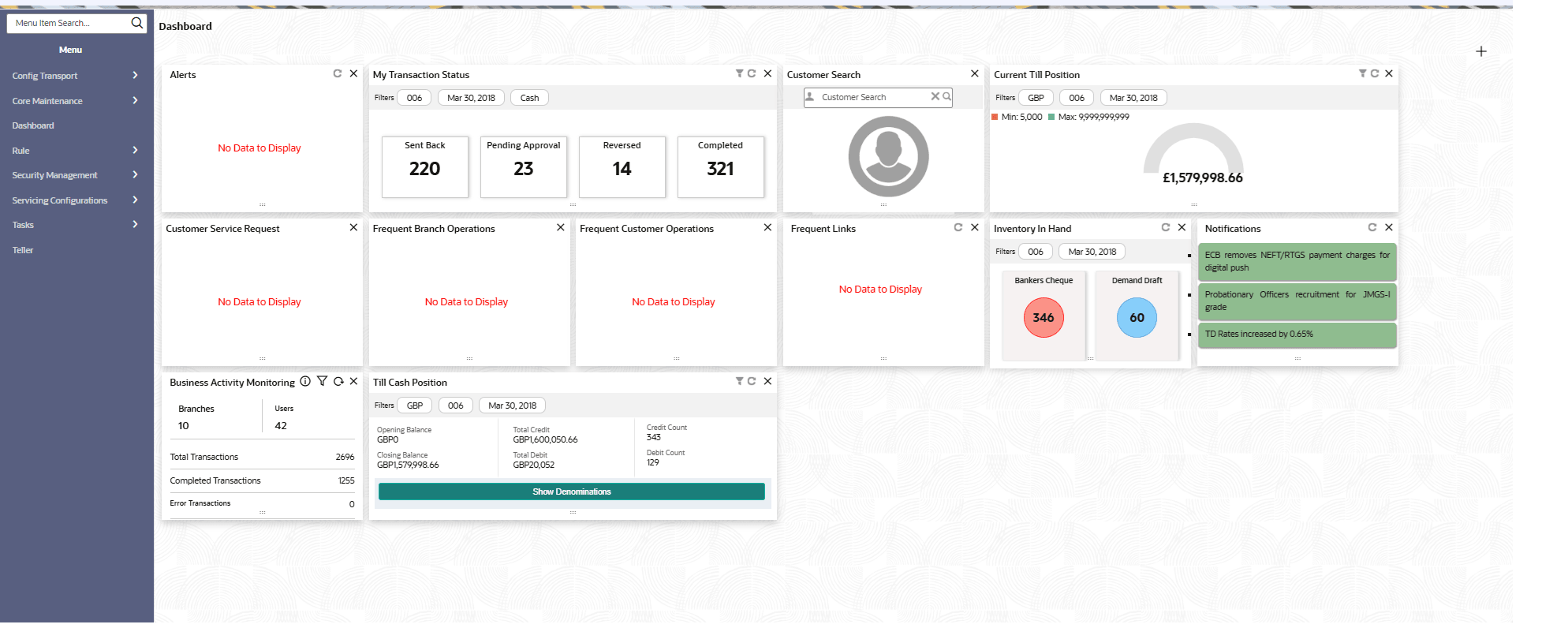Screen dimensions: 1568x628
Task: Refresh the Current Till Position widget
Action: [x=1375, y=73]
